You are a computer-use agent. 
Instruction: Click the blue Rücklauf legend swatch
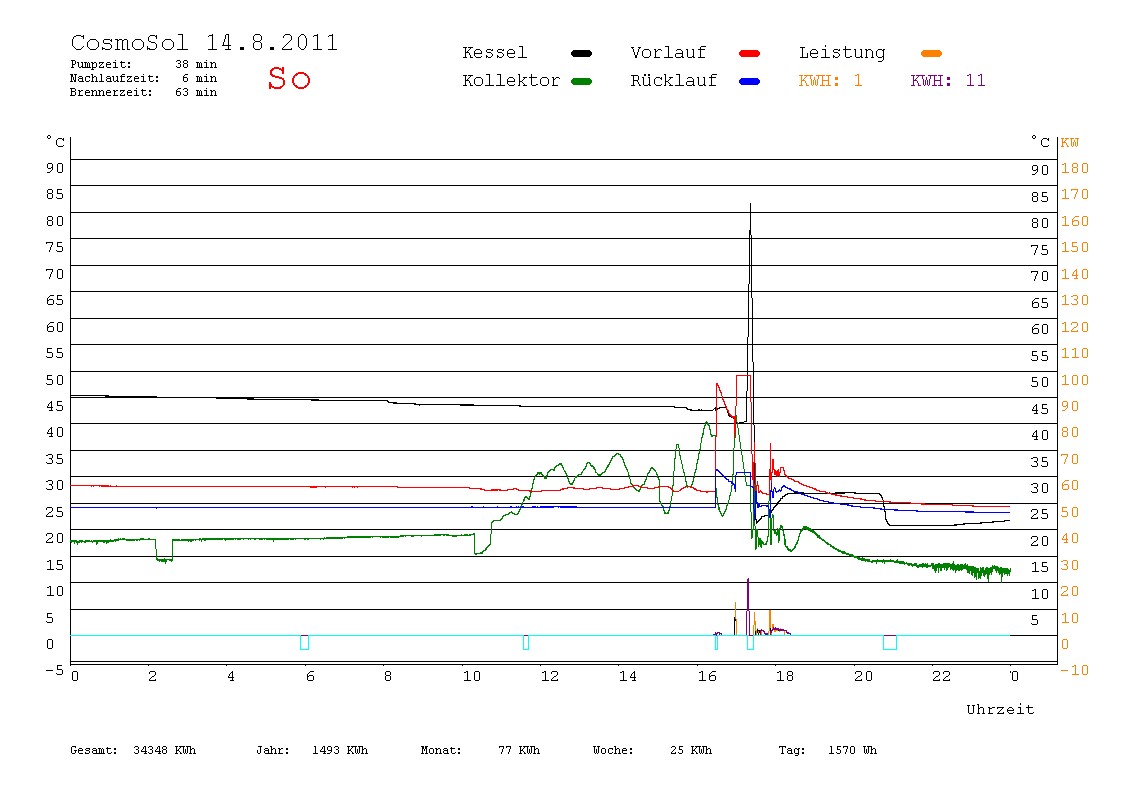[x=750, y=81]
